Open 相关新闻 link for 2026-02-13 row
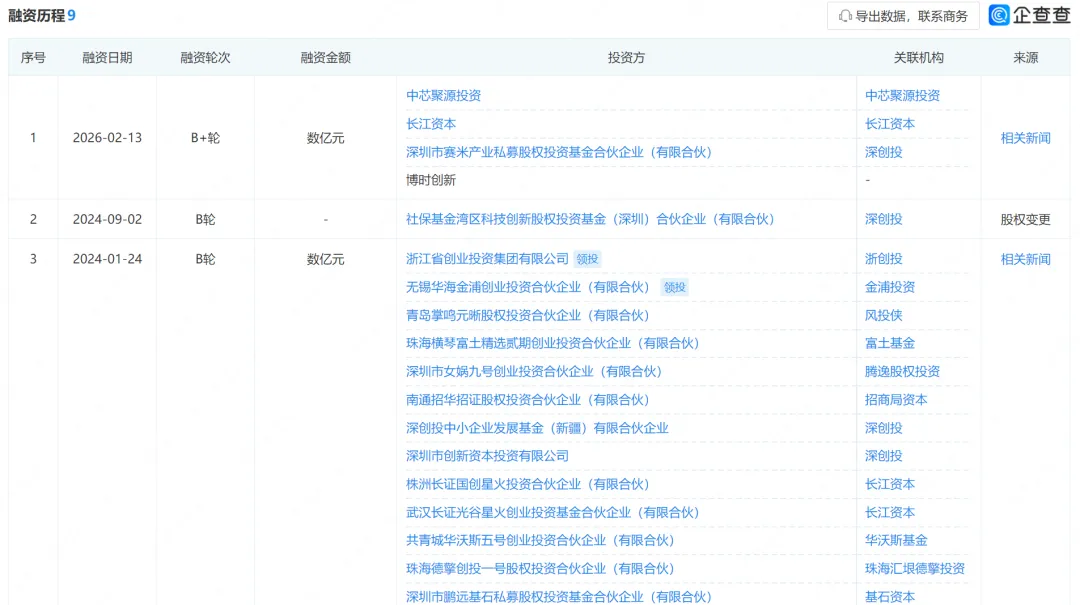 [1025, 138]
